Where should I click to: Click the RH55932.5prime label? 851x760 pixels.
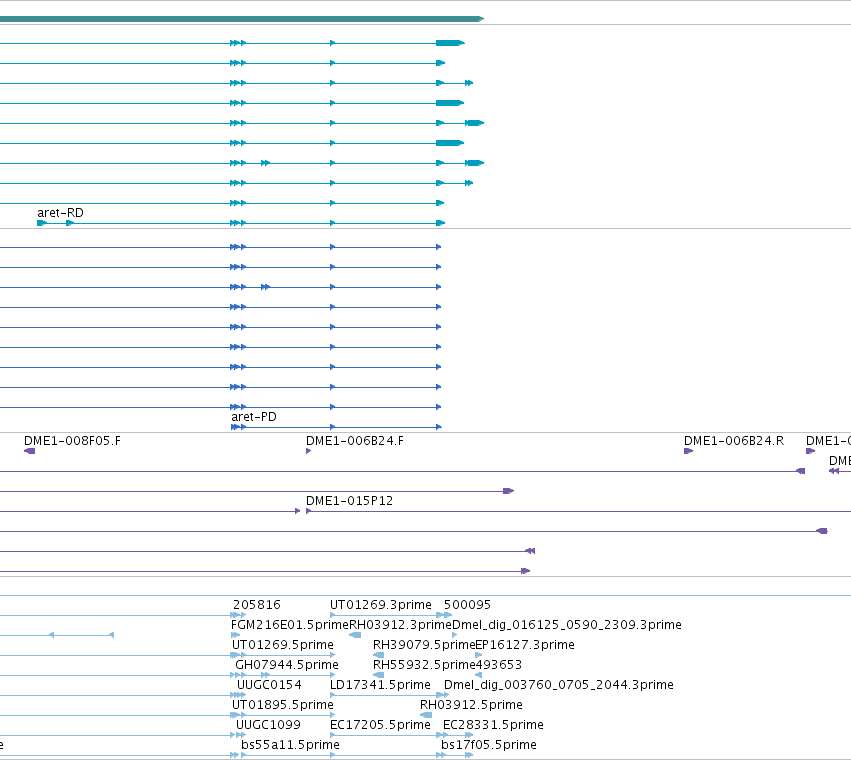pos(424,665)
